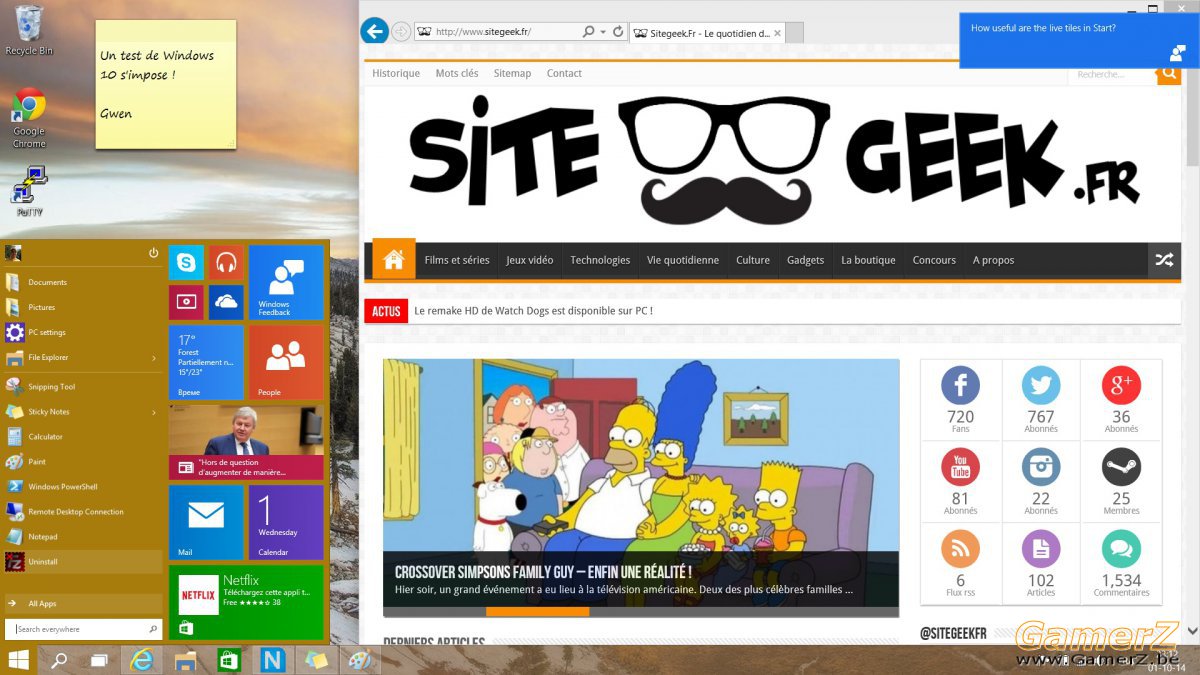Click the user account picture in Start
This screenshot has height=675, width=1200.
(x=13, y=253)
